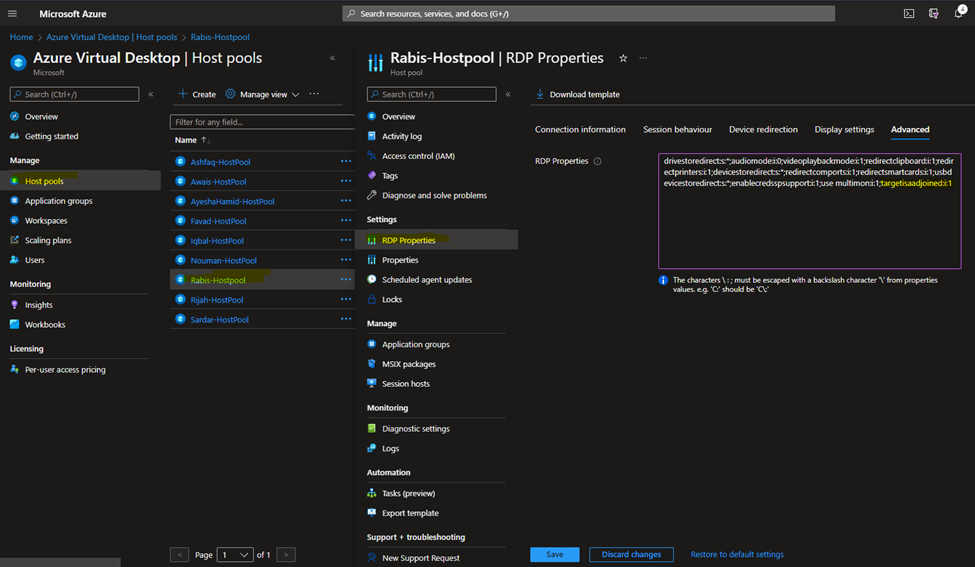Screen dimensions: 975x567
Task: Open Insights under Monitoring
Action: (x=39, y=305)
